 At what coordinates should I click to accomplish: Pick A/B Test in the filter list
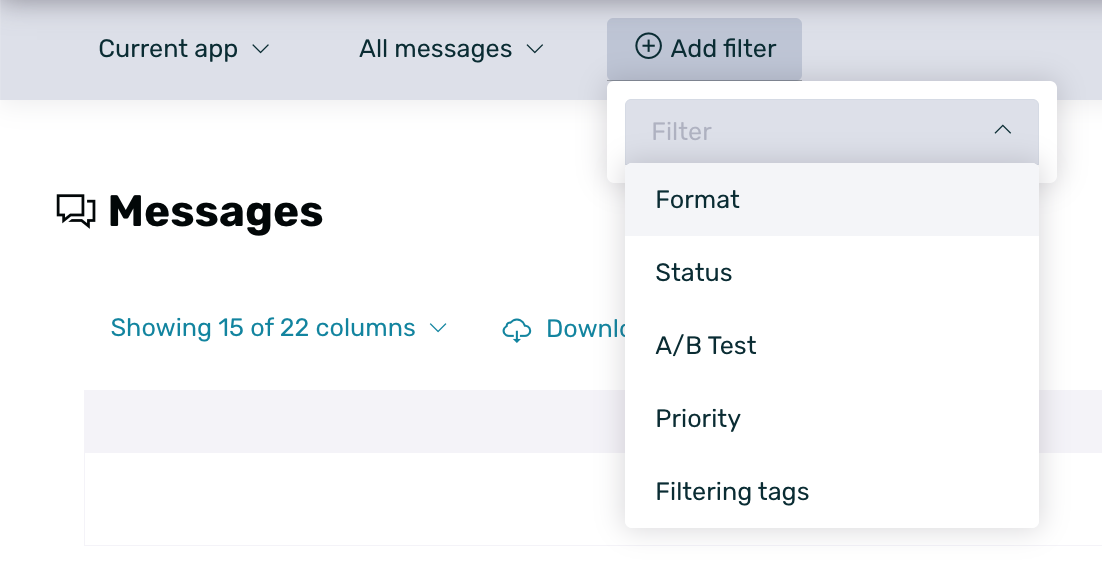[x=705, y=346]
